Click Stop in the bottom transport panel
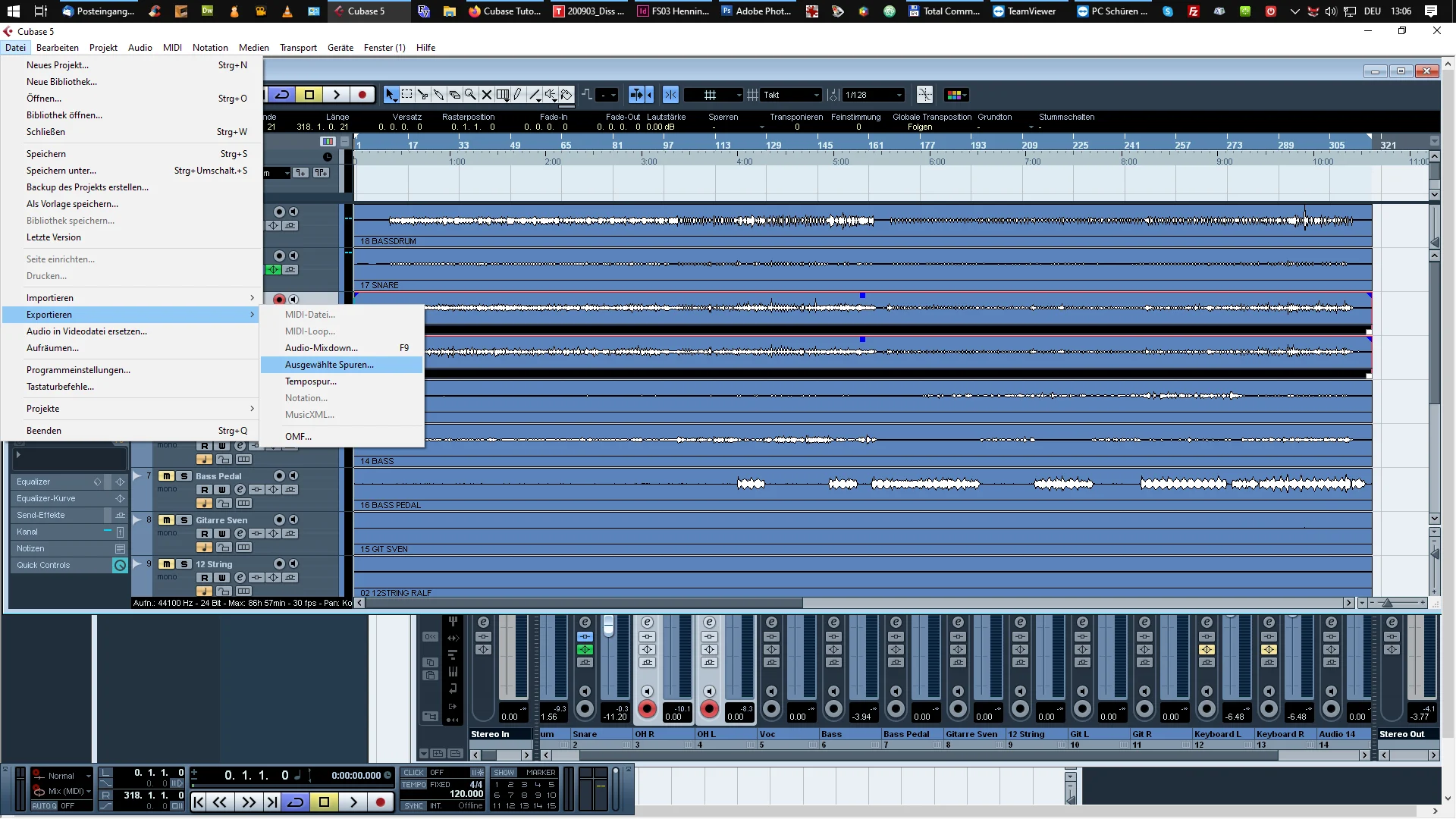1456x819 pixels. click(325, 802)
